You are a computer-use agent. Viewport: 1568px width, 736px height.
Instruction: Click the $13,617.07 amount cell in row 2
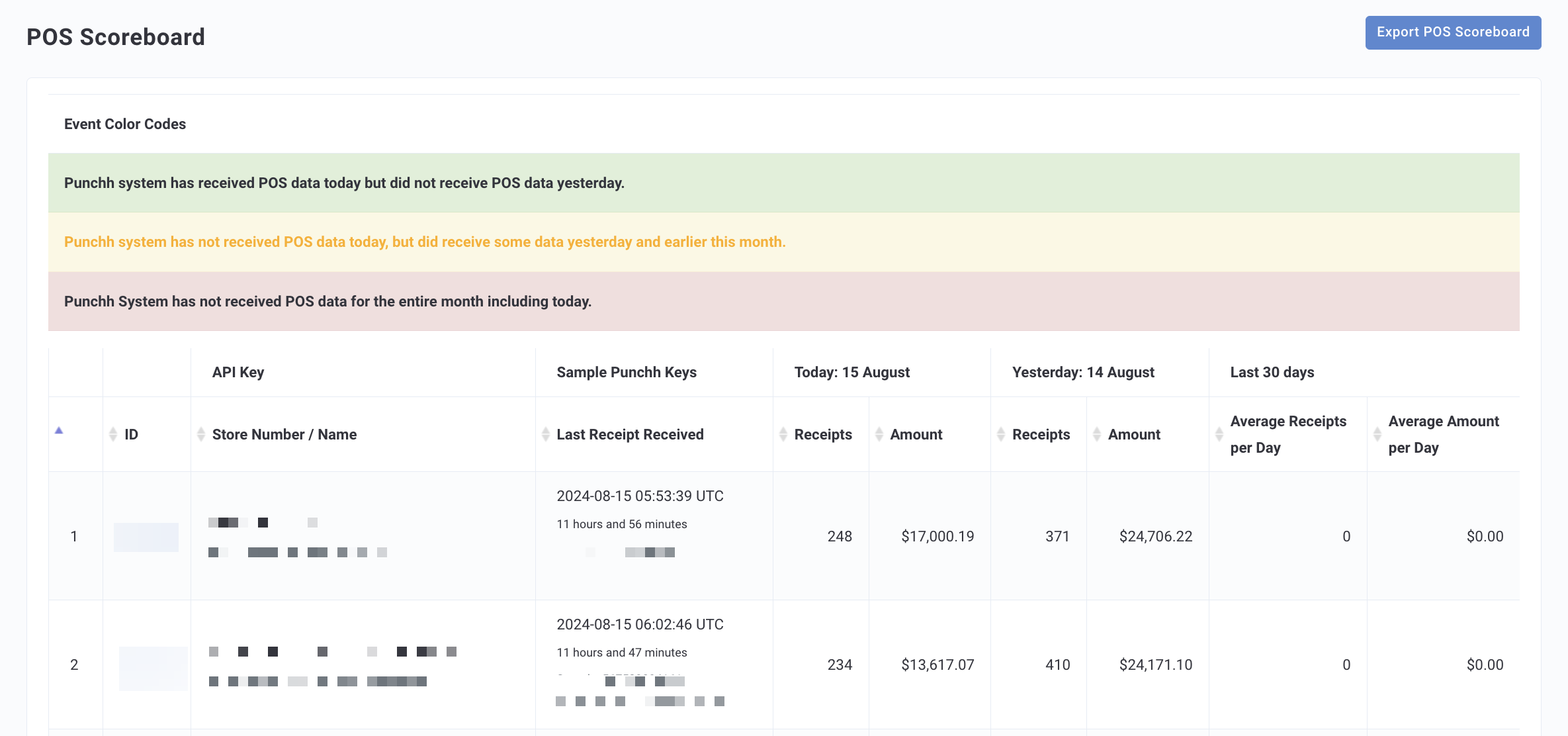[937, 665]
